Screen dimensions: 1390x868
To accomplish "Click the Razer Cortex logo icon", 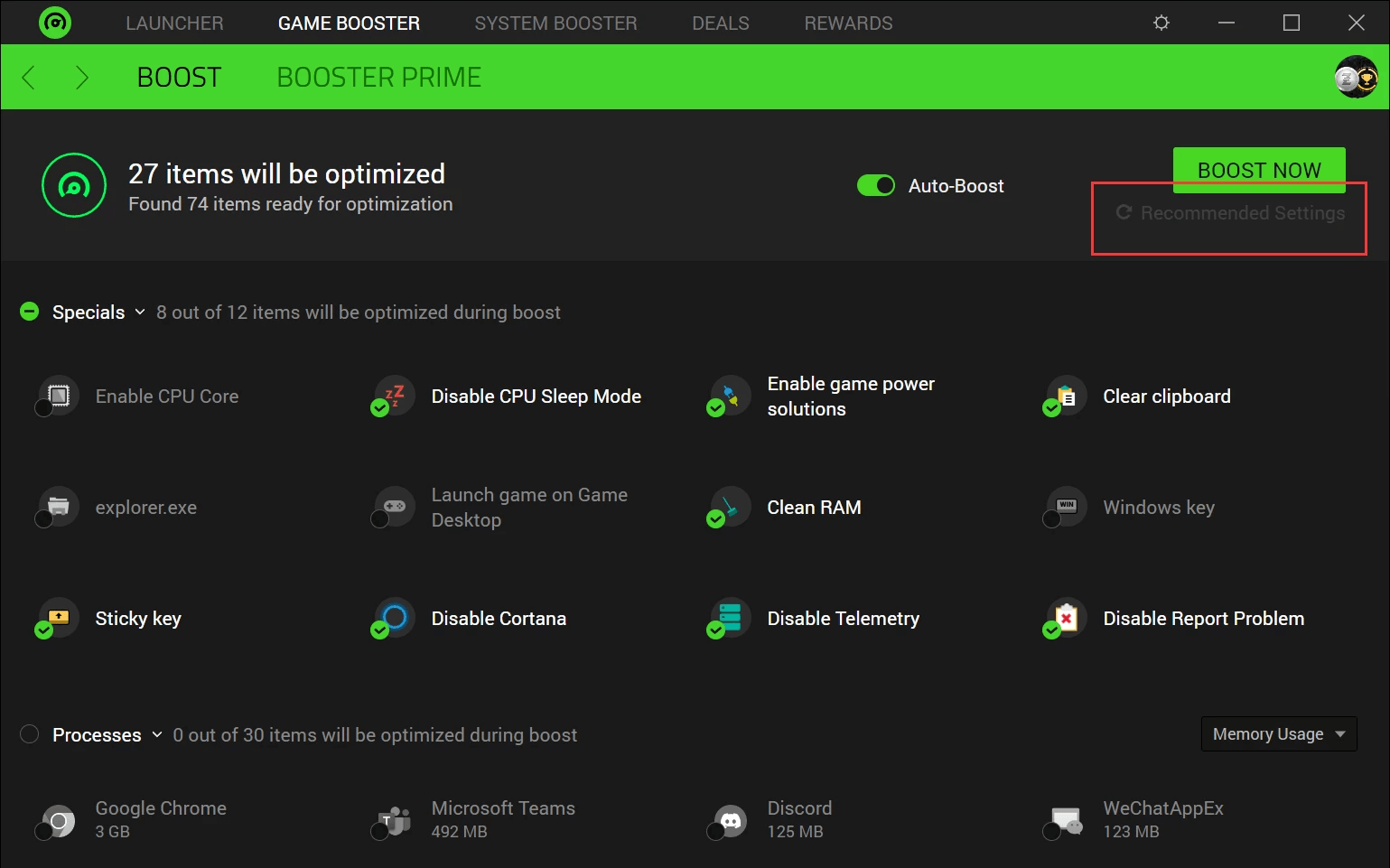I will coord(55,23).
